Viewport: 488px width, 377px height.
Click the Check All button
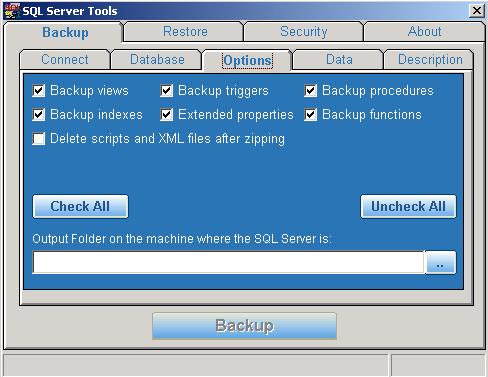[80, 207]
